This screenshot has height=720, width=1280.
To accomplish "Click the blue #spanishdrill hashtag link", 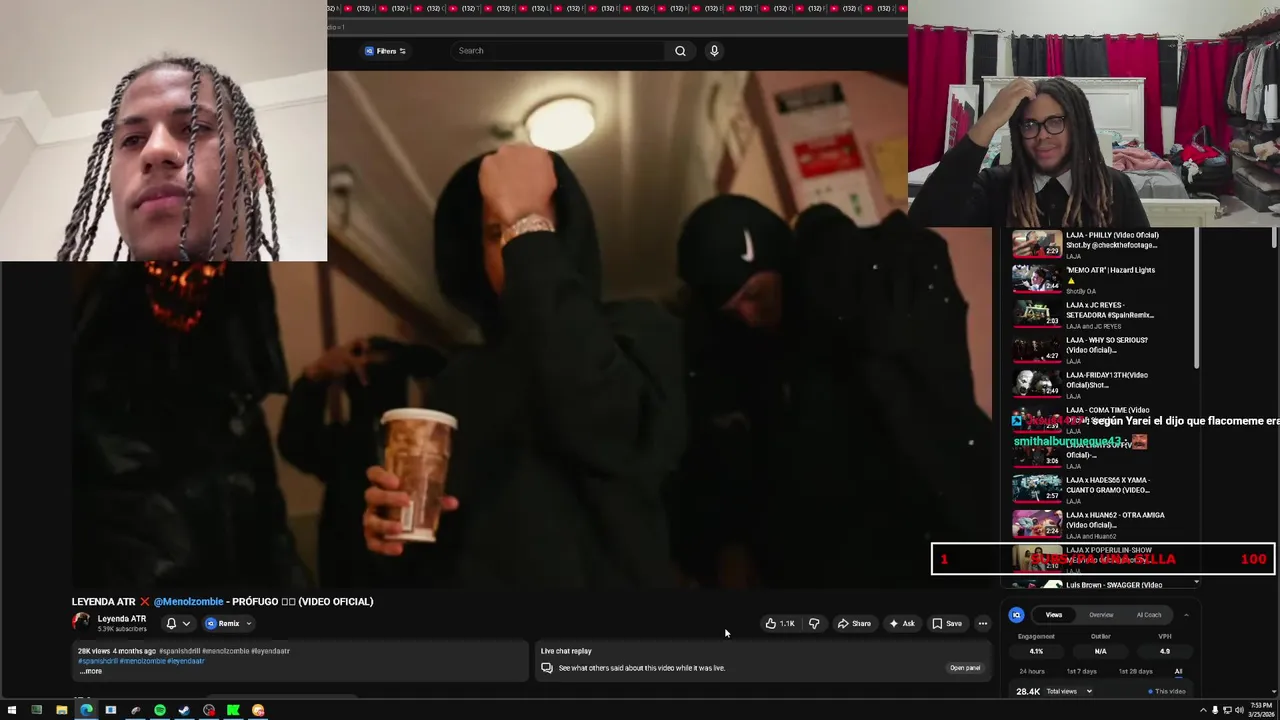I will (97, 661).
